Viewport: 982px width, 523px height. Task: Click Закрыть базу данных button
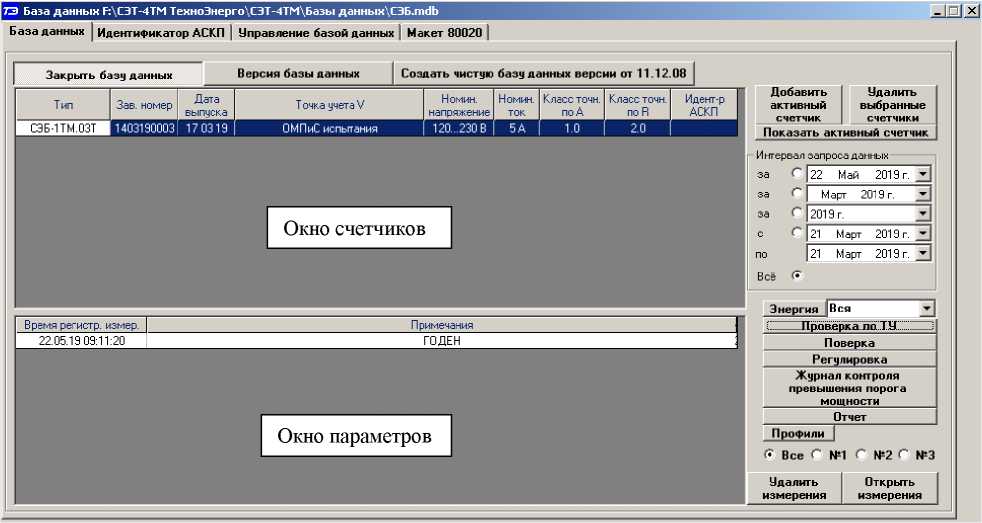[x=108, y=75]
